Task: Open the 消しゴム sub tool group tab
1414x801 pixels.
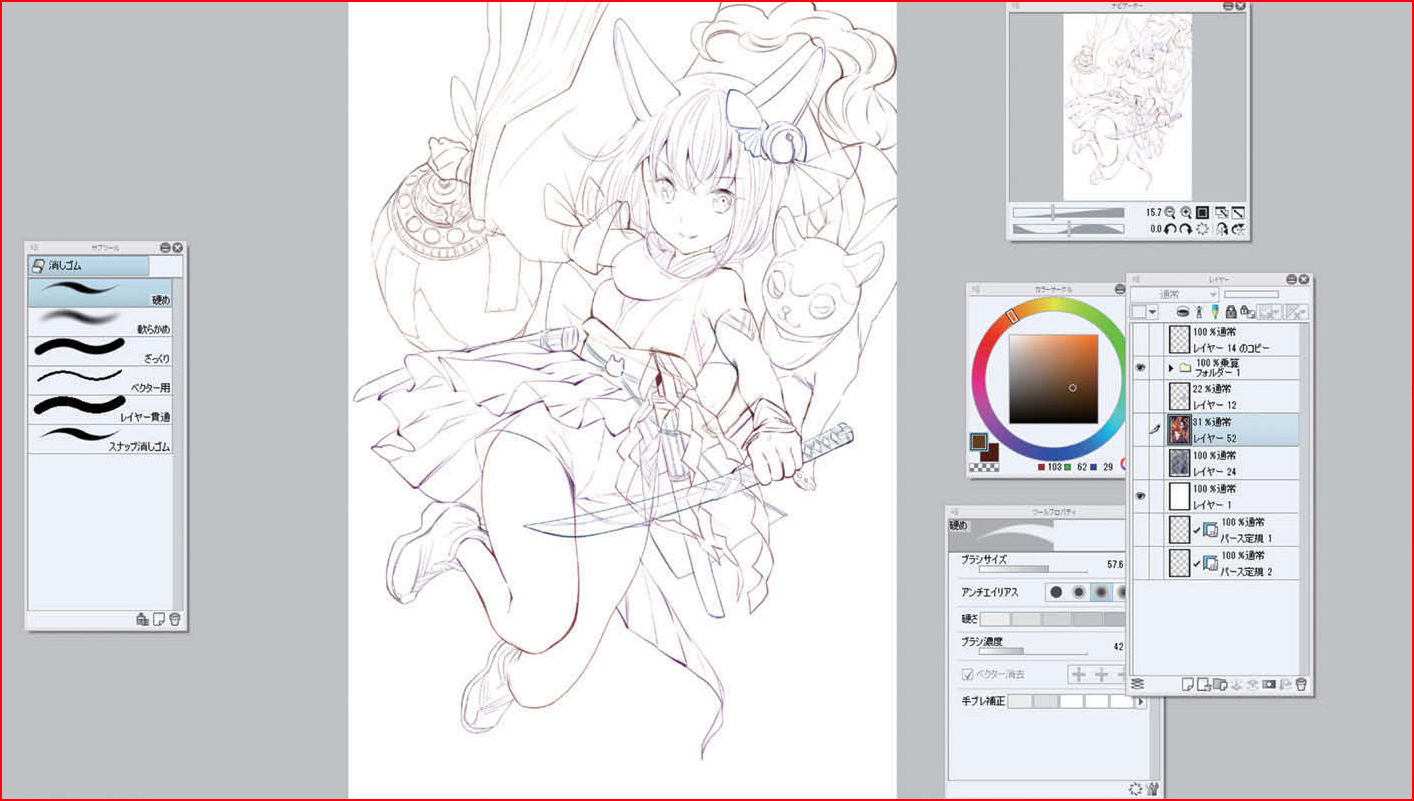Action: pos(88,266)
